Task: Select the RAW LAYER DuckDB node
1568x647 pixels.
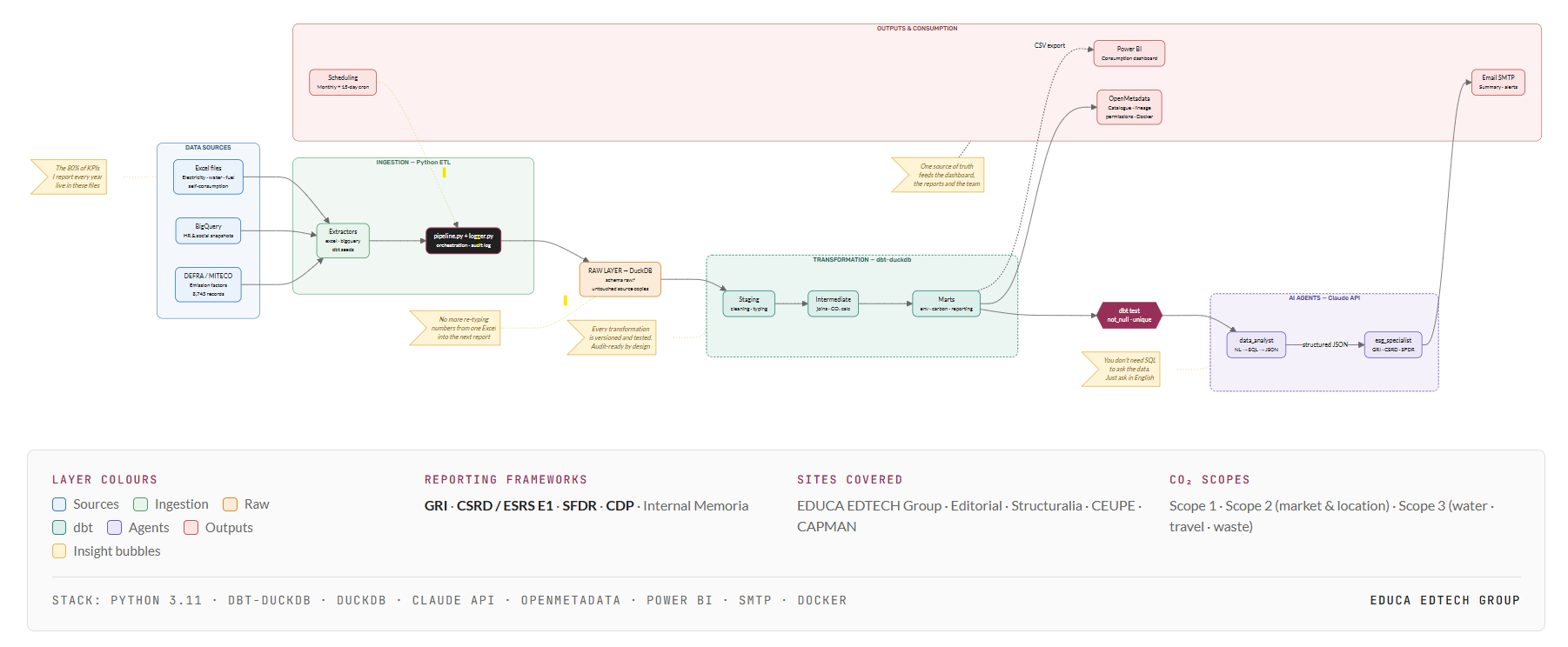Action: (x=620, y=279)
